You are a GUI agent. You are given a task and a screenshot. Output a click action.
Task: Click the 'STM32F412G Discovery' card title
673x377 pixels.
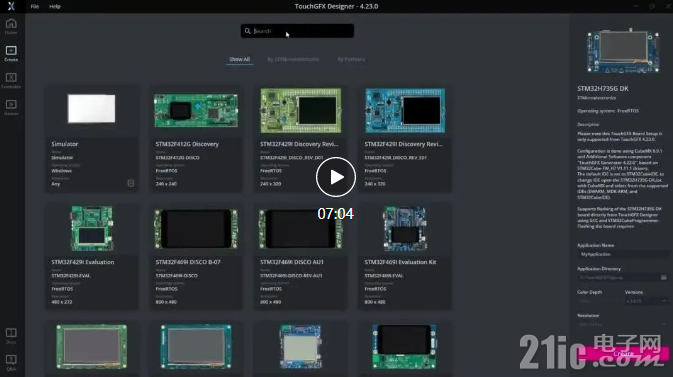pos(187,144)
